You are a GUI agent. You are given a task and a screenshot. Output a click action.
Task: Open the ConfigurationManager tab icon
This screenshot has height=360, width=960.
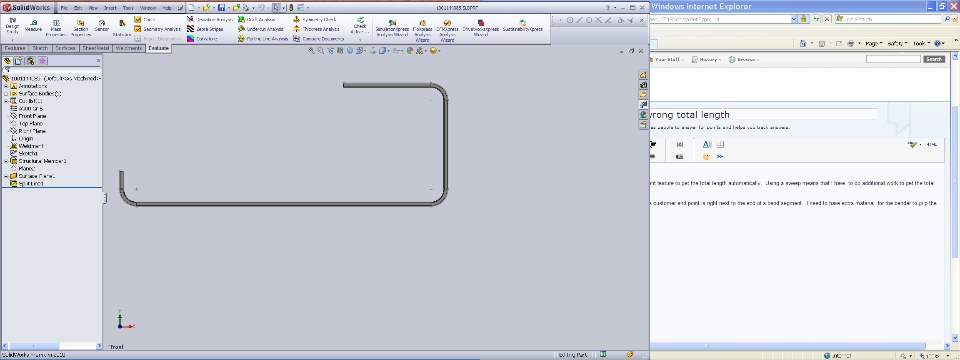[x=30, y=61]
